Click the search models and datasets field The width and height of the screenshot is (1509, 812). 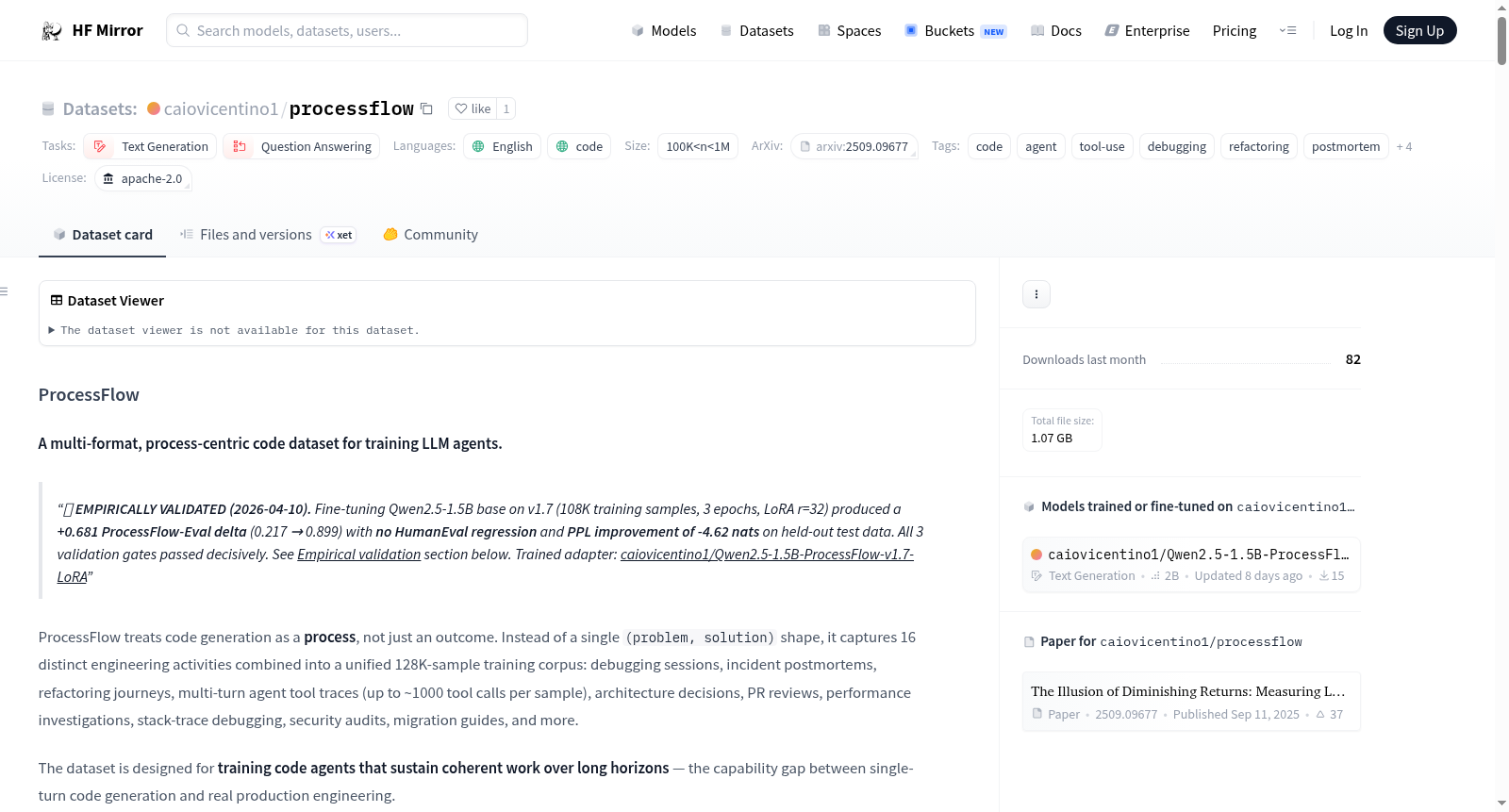[347, 30]
